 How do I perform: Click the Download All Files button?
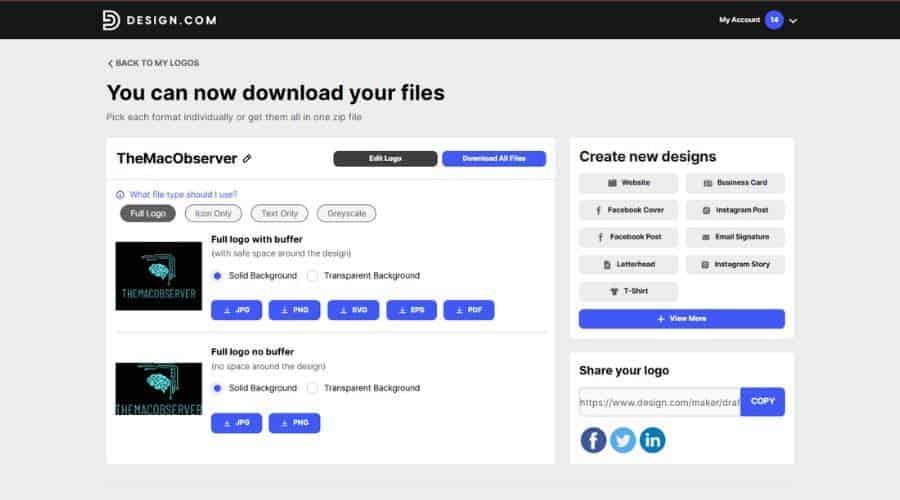pos(494,158)
